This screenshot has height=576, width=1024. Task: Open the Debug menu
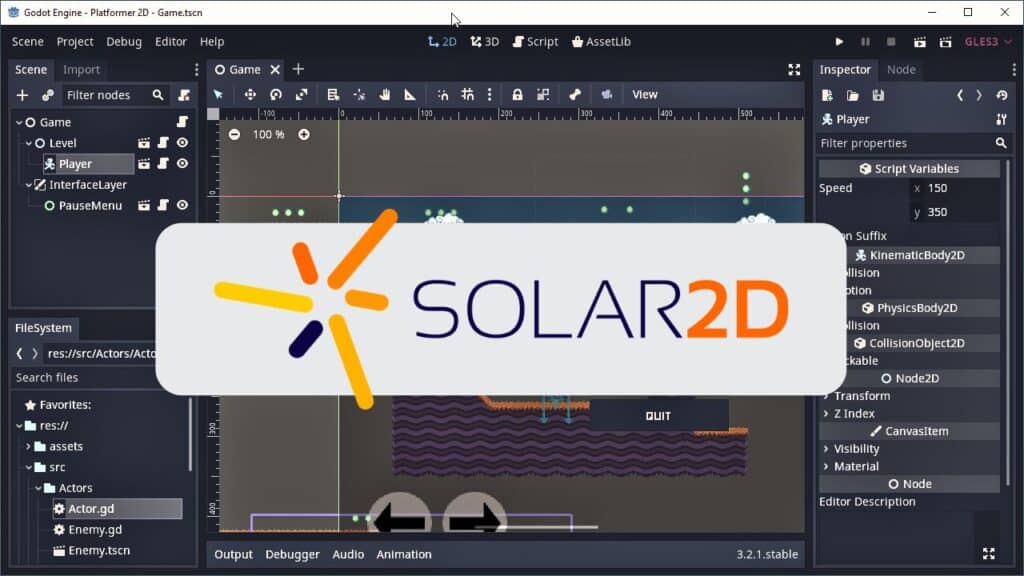[124, 42]
